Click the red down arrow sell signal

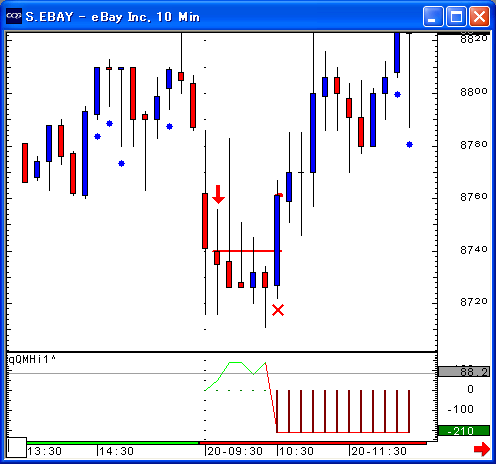pos(218,194)
